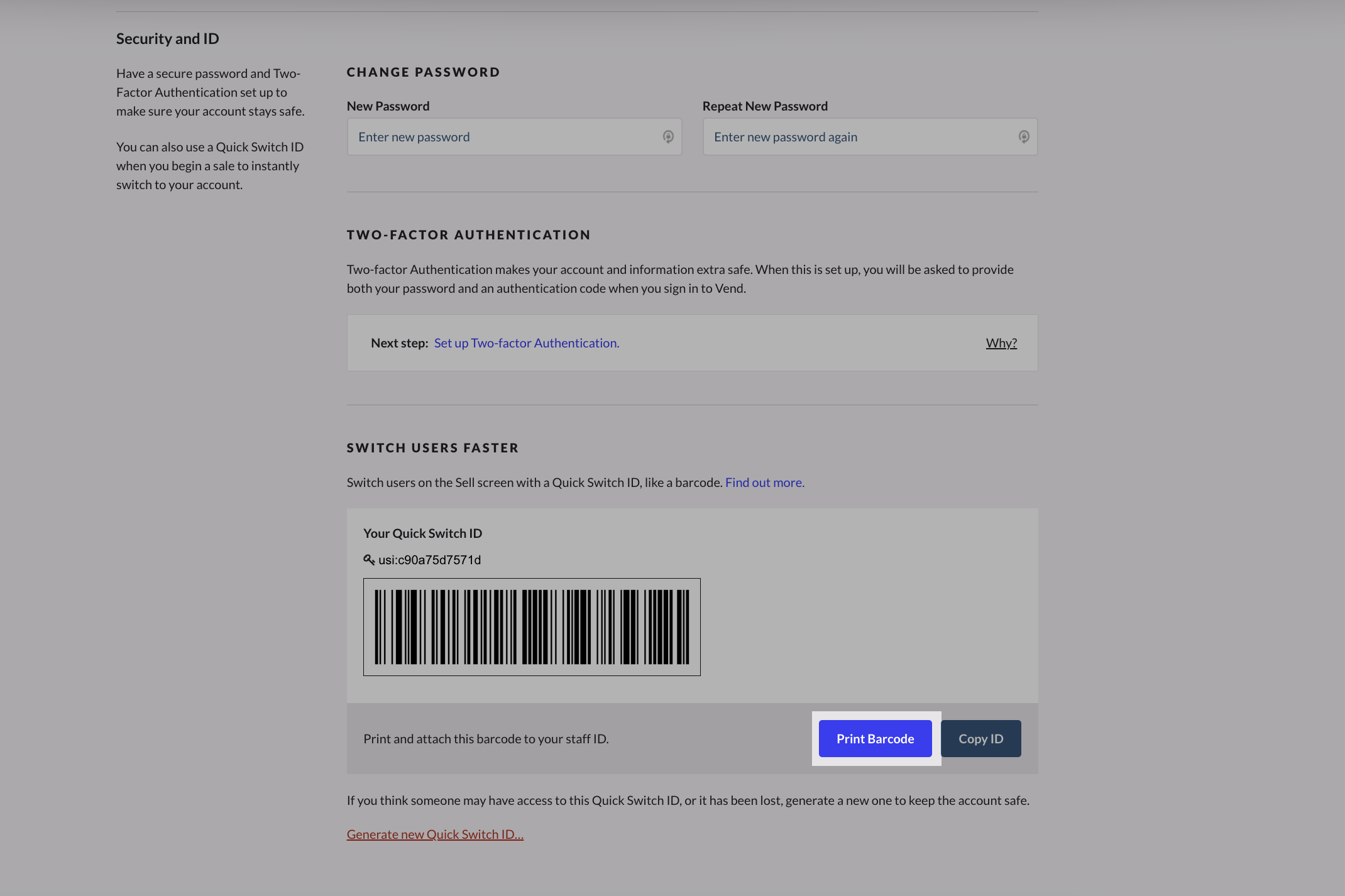The height and width of the screenshot is (896, 1345).
Task: Click the Repeat New Password label
Action: (x=765, y=106)
